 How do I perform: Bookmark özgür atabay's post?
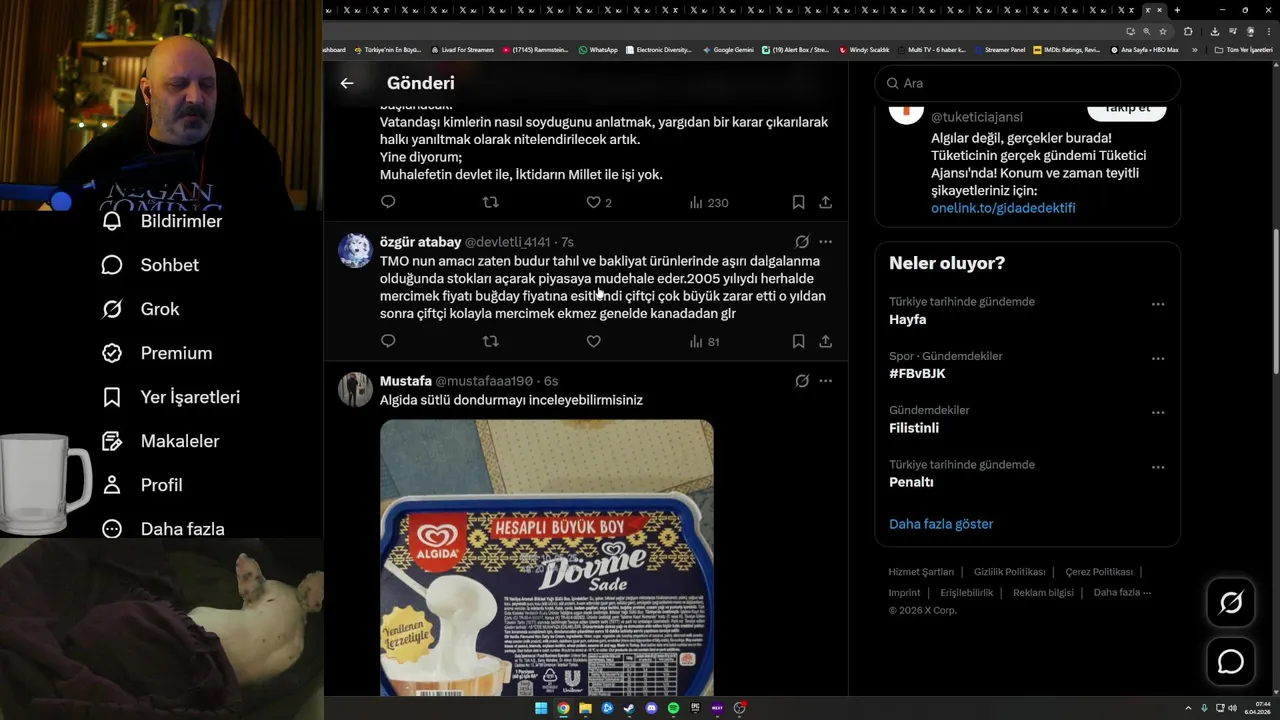tap(798, 341)
